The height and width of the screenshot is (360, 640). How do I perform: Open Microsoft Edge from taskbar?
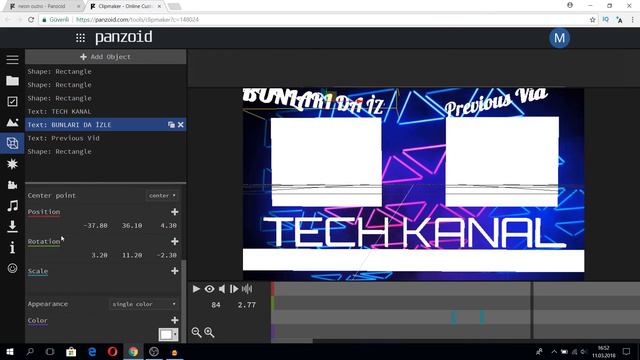click(x=92, y=351)
